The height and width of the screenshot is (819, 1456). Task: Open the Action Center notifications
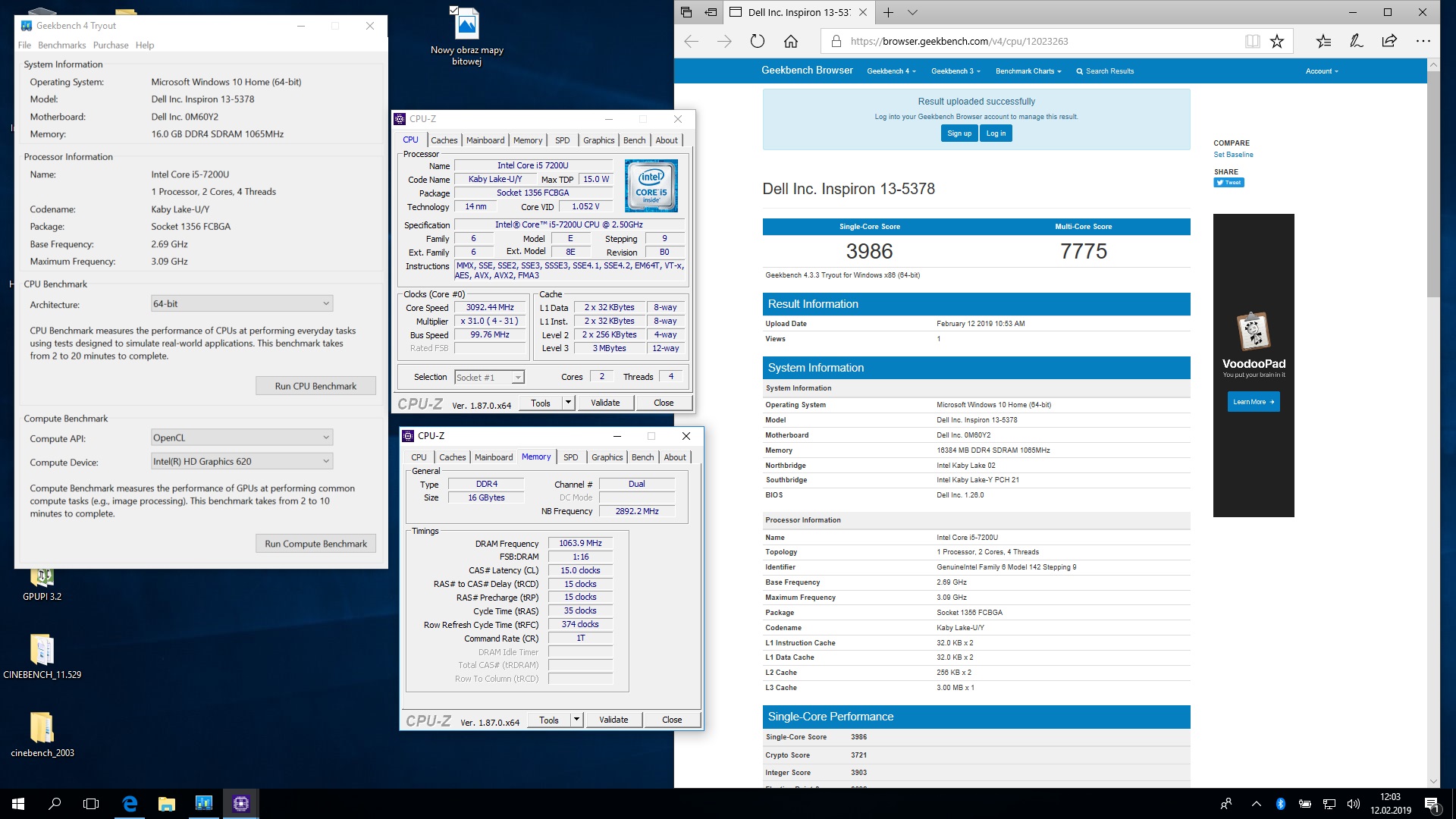pyautogui.click(x=1432, y=804)
